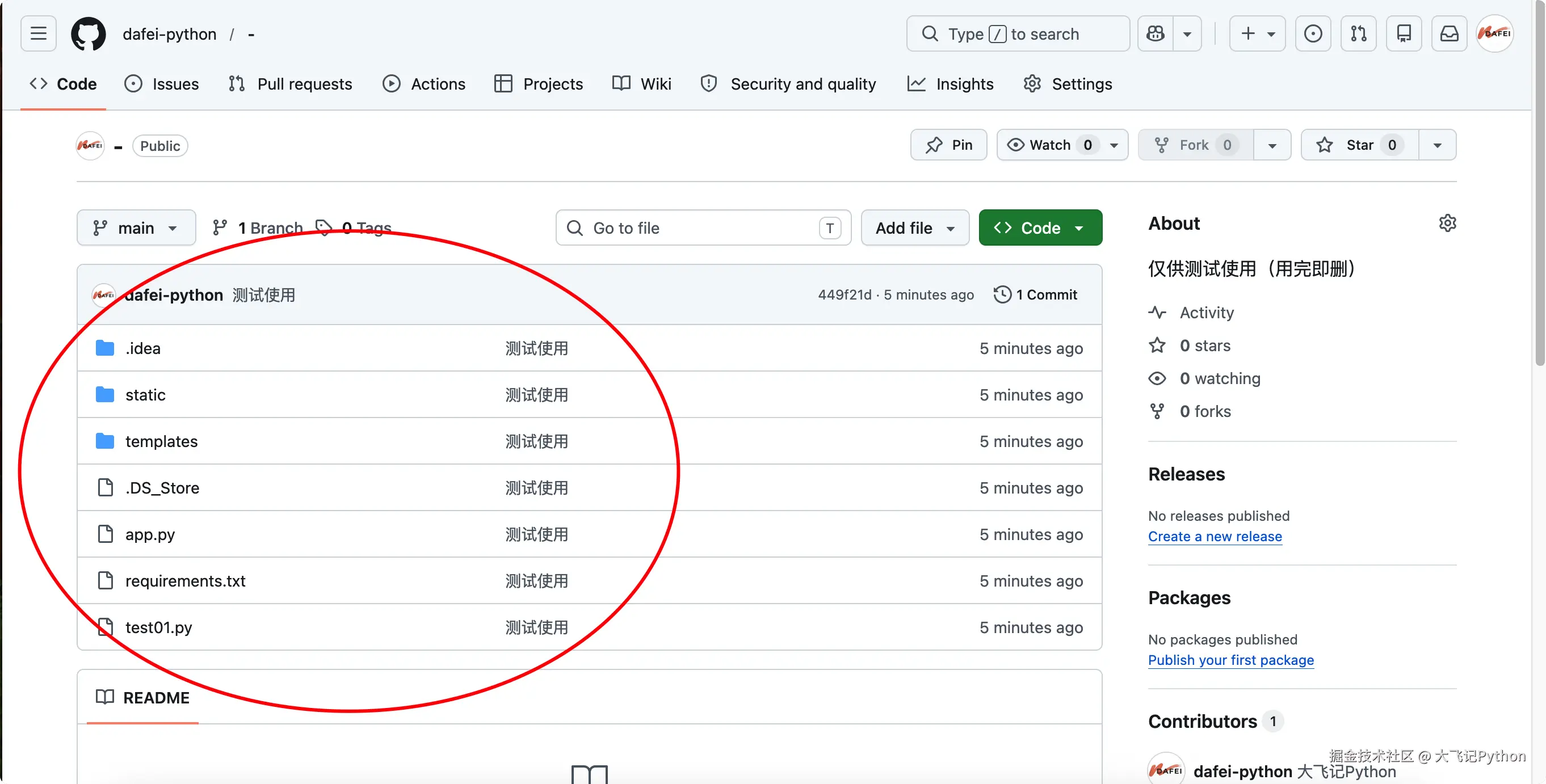Expand the Watch options arrow
The height and width of the screenshot is (784, 1546).
click(1114, 145)
